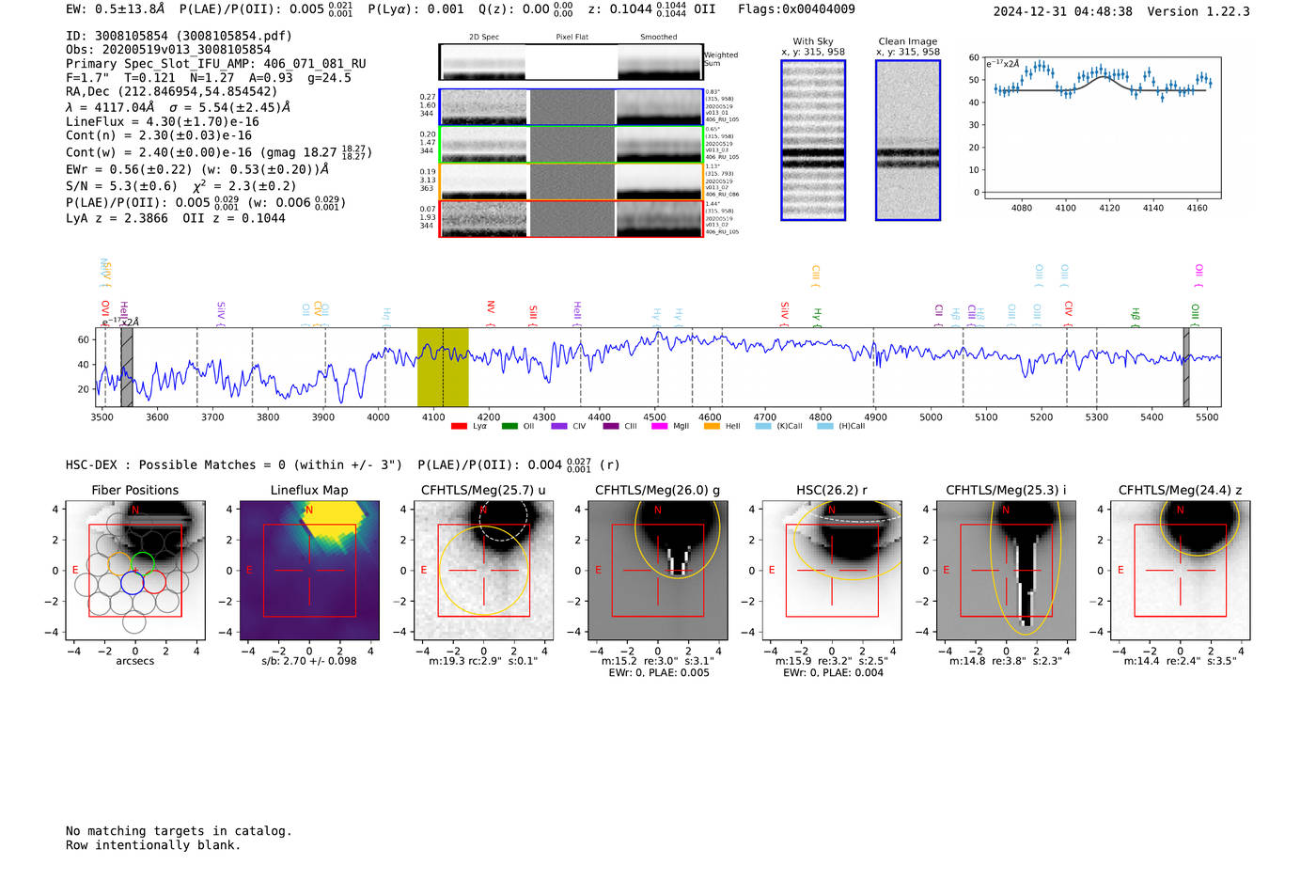Screen dimensions: 1316x896
Task: Click the orange fiber circle in Fiber Positions
Action: (119, 563)
